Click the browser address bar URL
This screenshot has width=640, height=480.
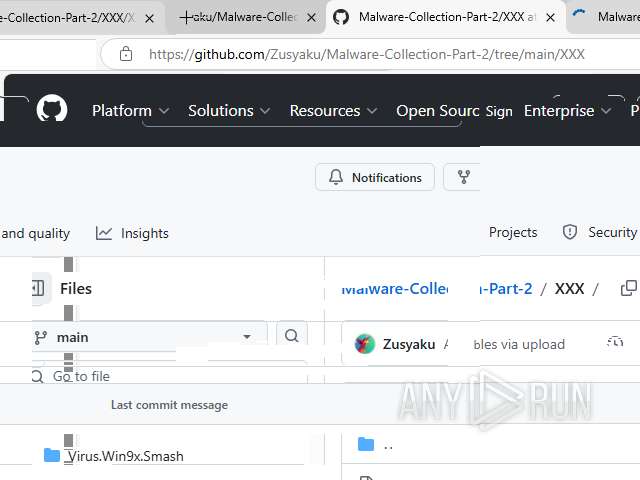pyautogui.click(x=367, y=54)
